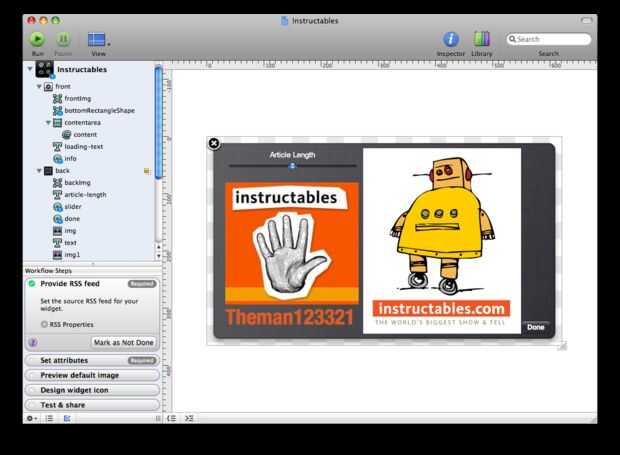Click the Workflow Steps header
This screenshot has height=455, width=620.
click(48, 271)
